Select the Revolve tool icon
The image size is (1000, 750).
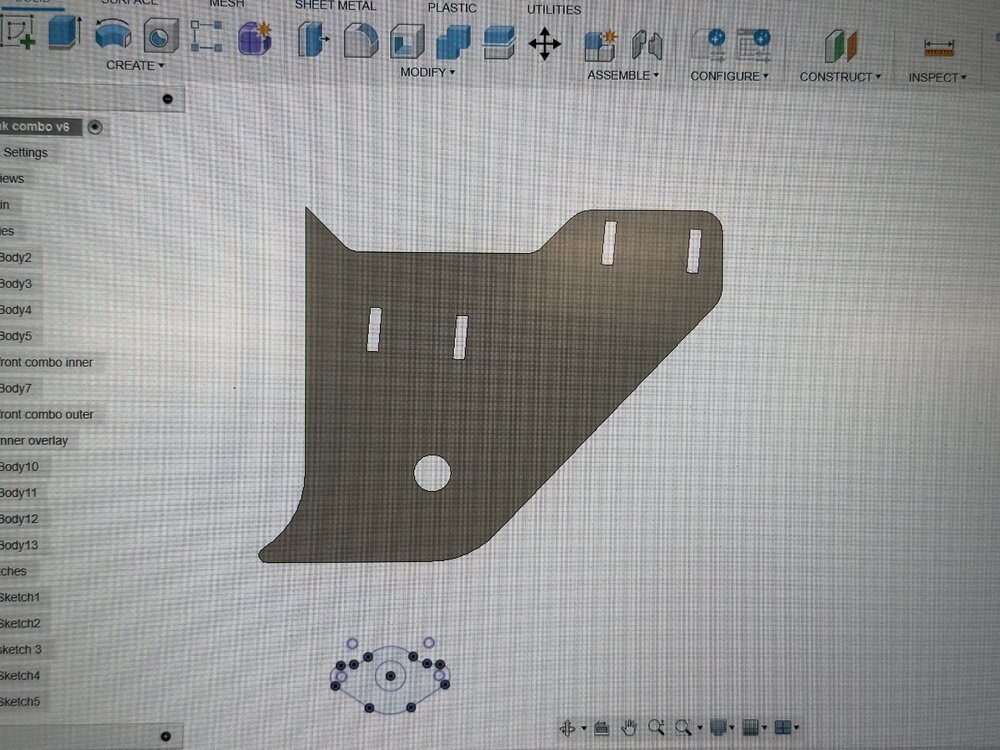[x=113, y=34]
